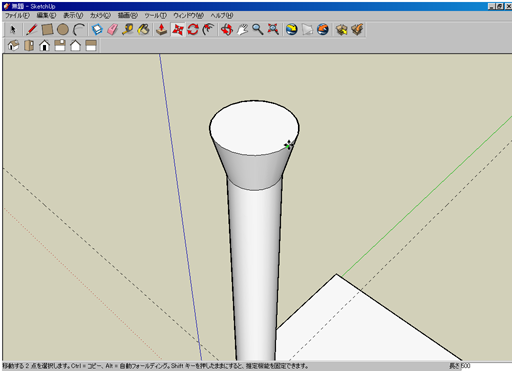Open the ヘルプ(H) menu
The image size is (512, 371).
[222, 15]
